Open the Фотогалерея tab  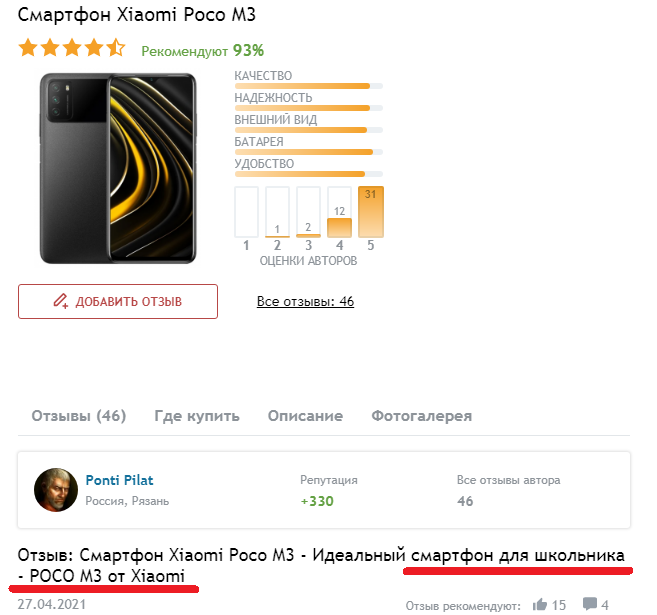[422, 416]
